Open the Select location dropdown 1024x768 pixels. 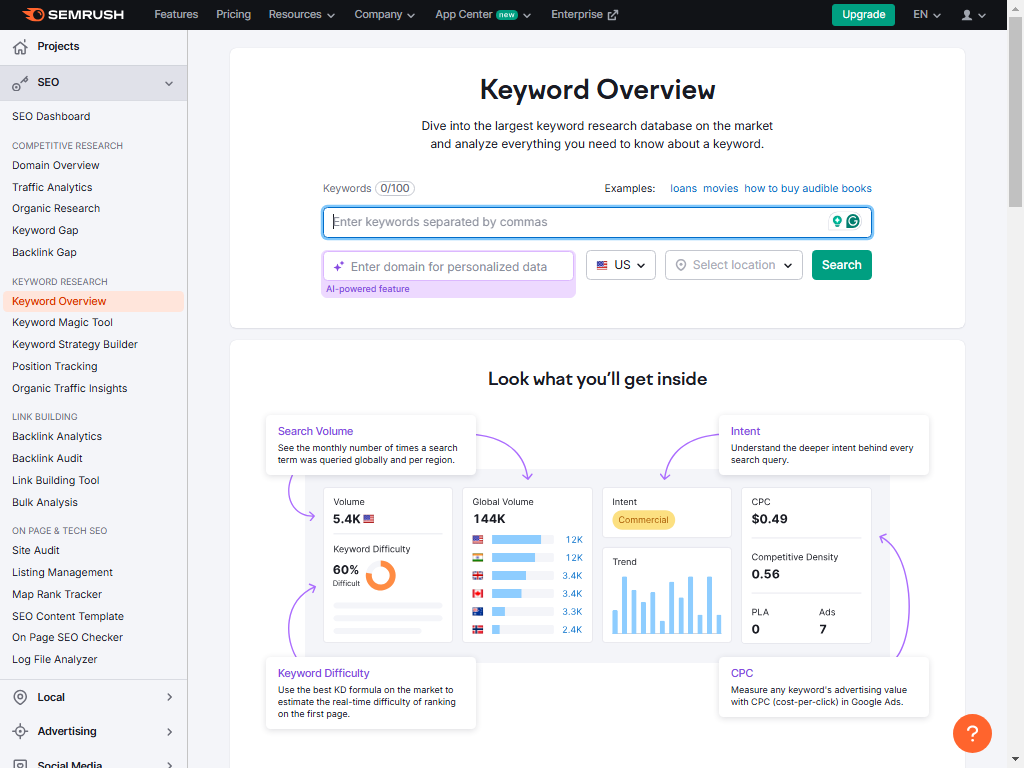[733, 265]
